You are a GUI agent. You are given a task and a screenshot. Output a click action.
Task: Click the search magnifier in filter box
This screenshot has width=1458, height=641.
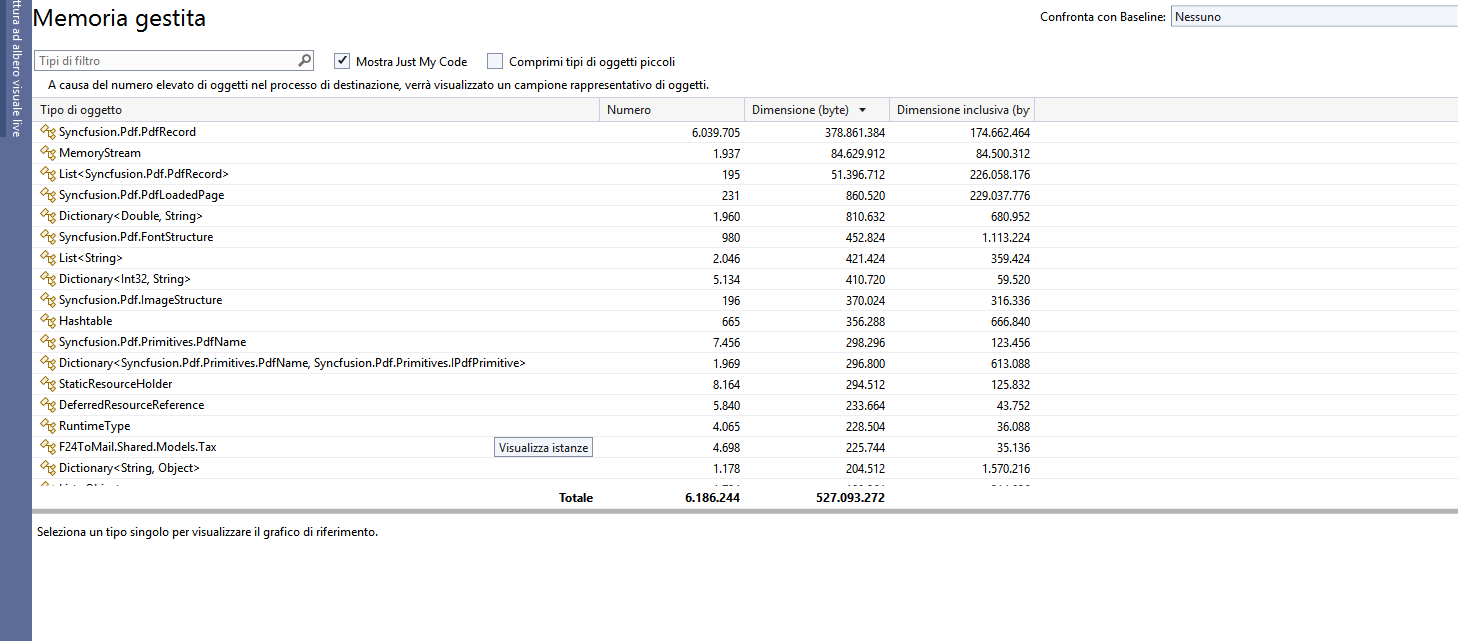305,61
